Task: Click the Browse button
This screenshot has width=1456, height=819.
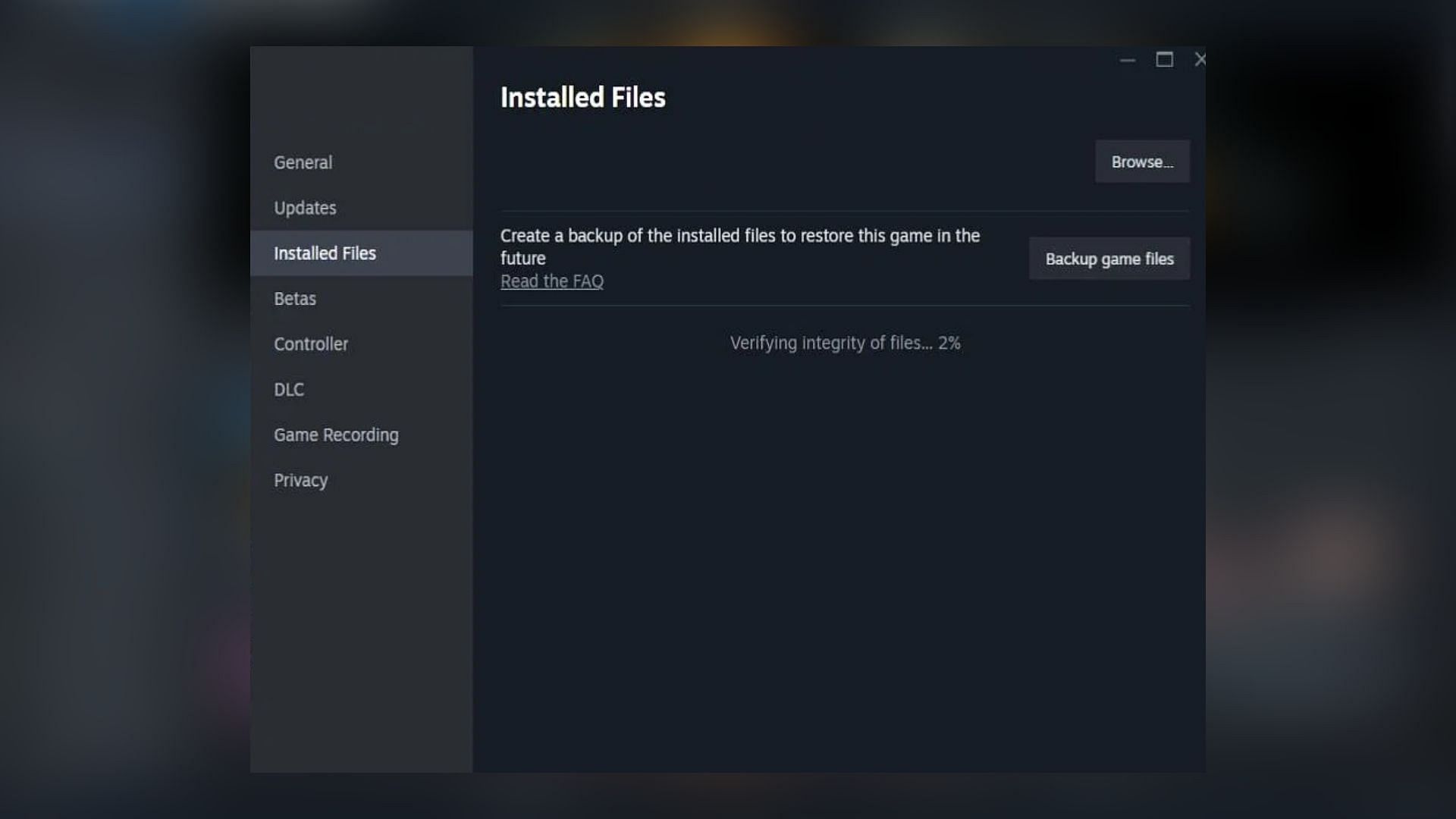Action: click(1142, 161)
